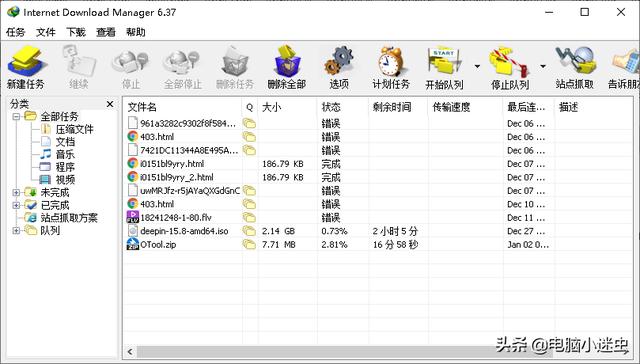640x364 pixels.
Task: Select the 7421DC11344A8E495A... download row
Action: pyautogui.click(x=378, y=150)
